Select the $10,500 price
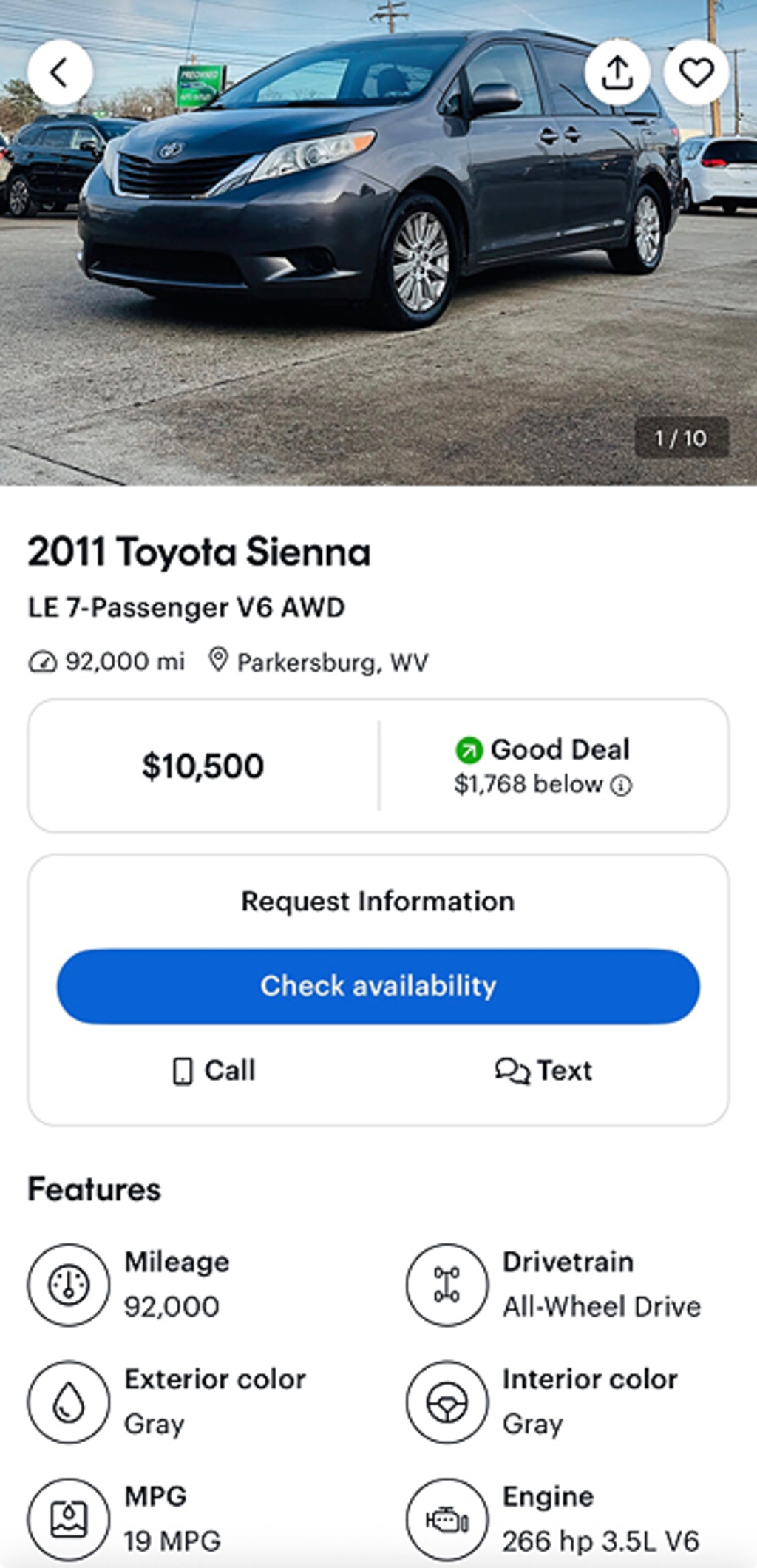 coord(203,766)
